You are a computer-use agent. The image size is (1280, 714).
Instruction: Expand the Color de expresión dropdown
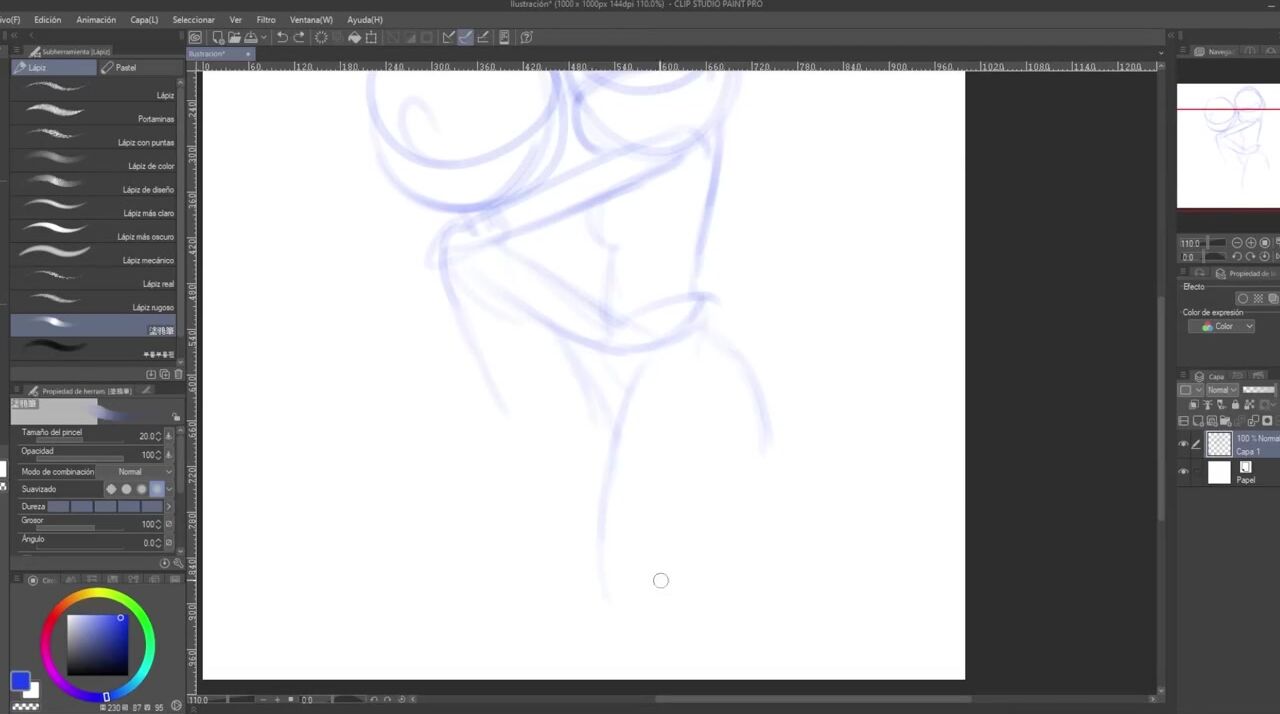tap(1221, 327)
